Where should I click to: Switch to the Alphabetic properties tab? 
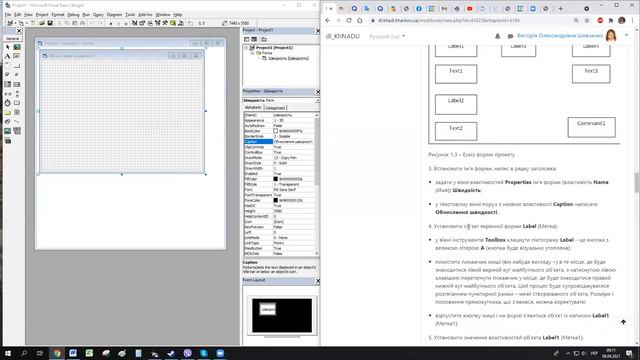[253, 107]
